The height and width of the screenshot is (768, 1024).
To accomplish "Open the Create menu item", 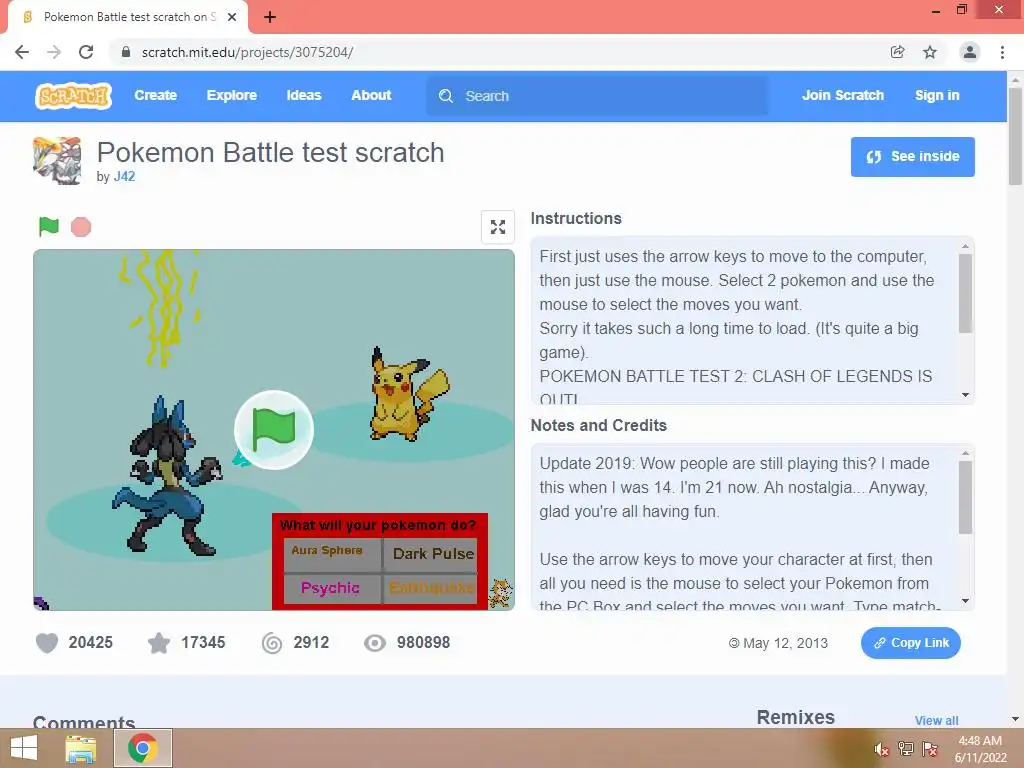I will [155, 95].
